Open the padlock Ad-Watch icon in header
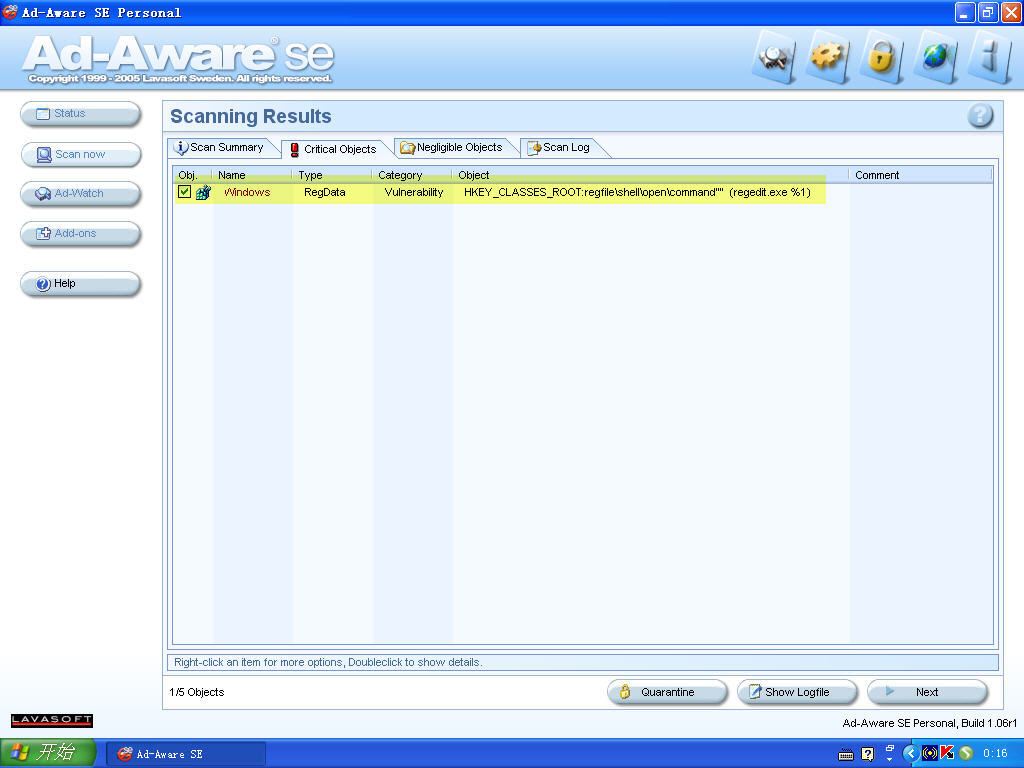Screen dimensions: 1024x768 (x=882, y=59)
